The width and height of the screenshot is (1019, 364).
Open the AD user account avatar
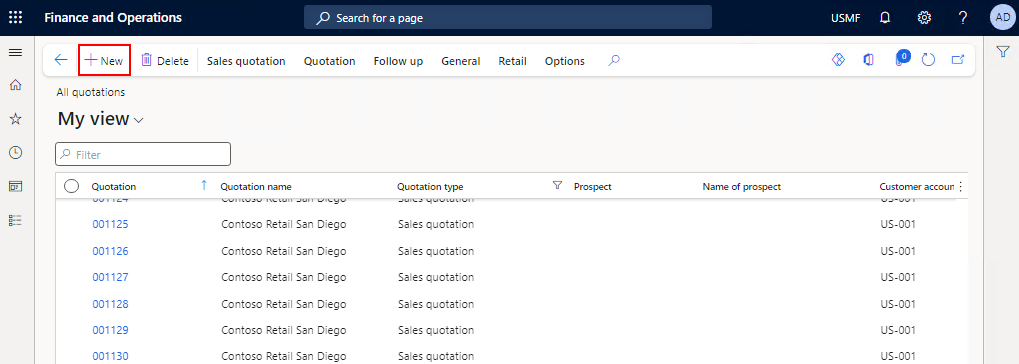coord(1003,18)
